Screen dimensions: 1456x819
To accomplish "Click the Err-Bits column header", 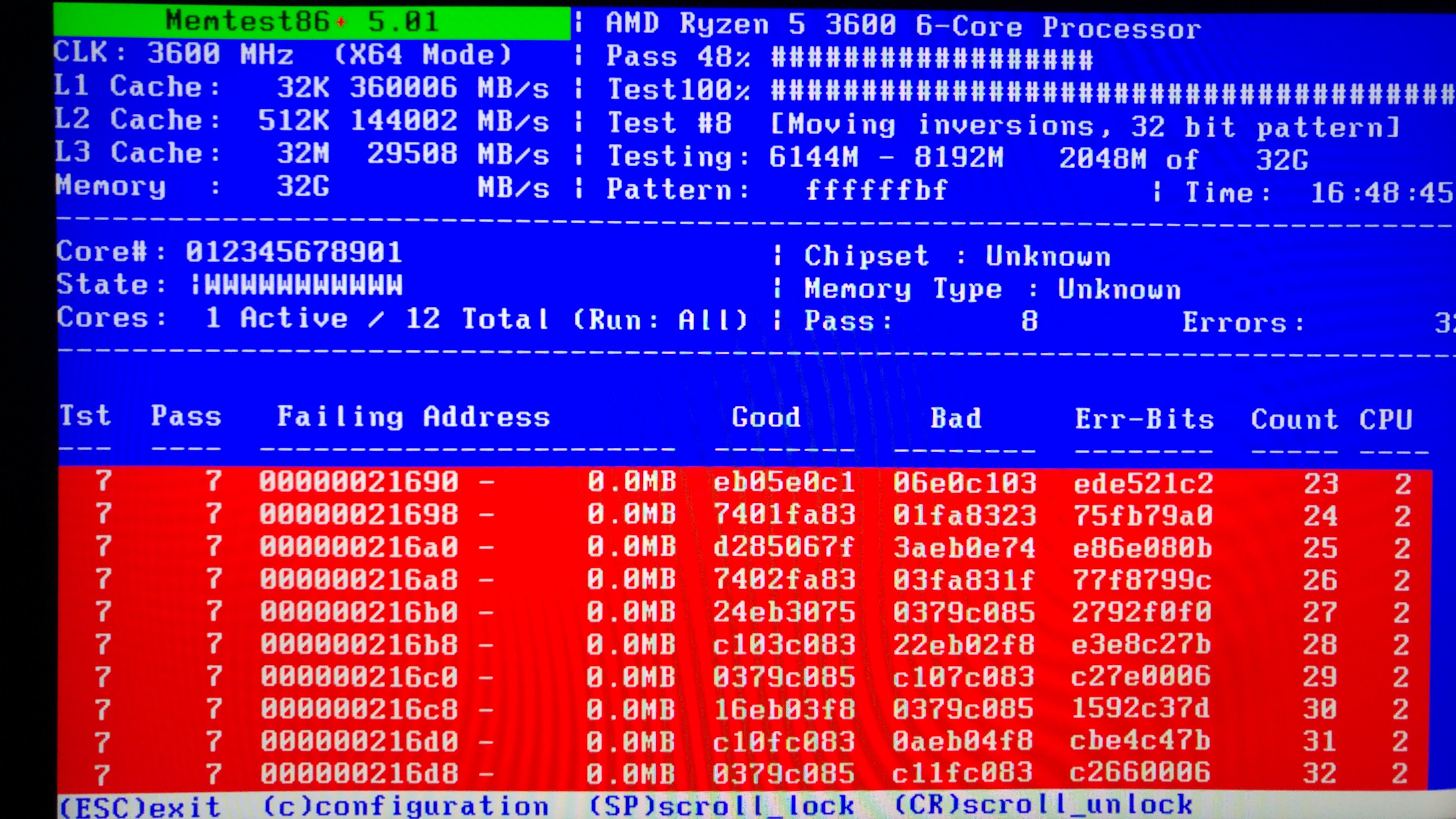I will point(1144,419).
